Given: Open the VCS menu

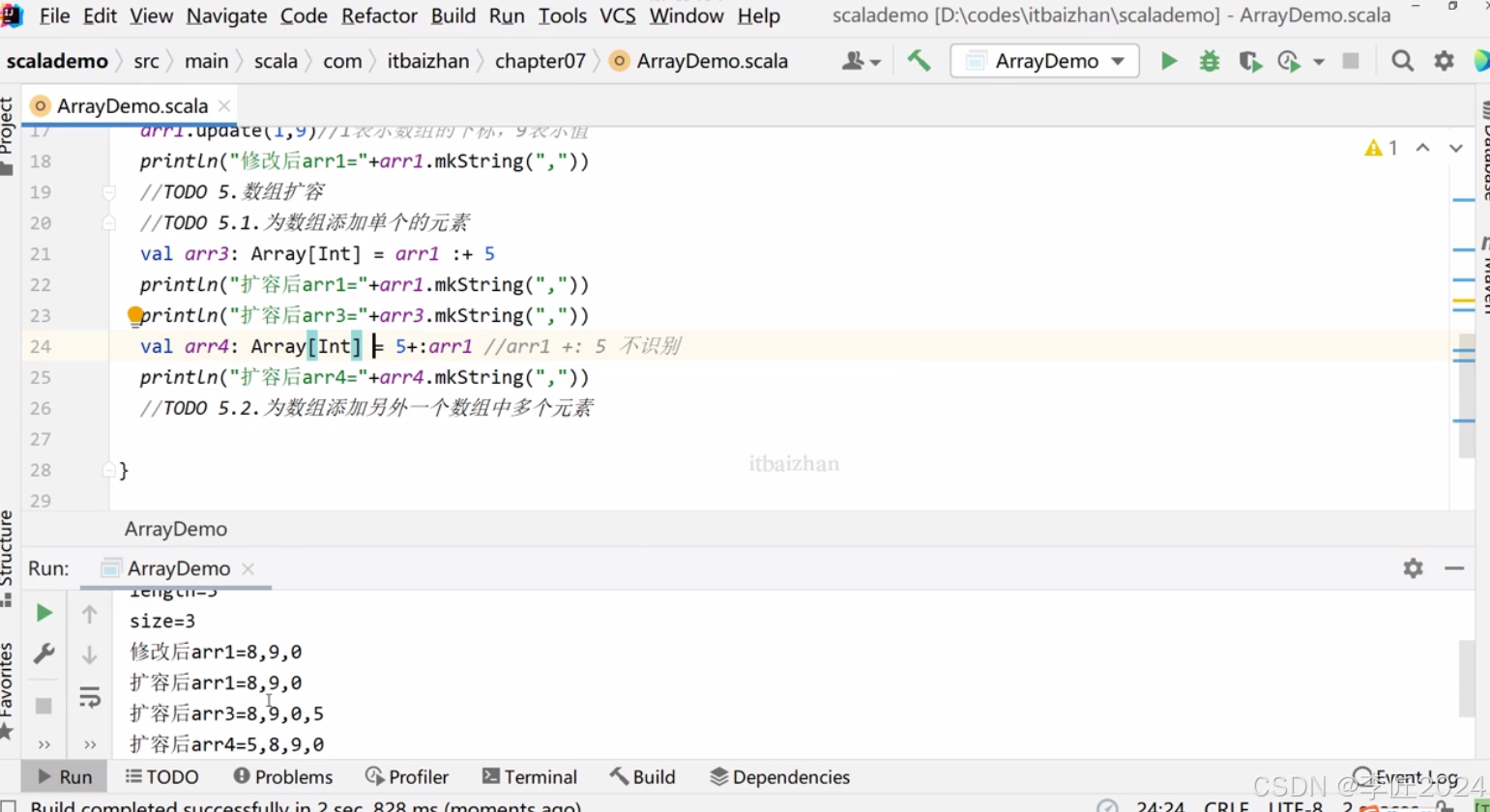Looking at the screenshot, I should click(x=618, y=15).
